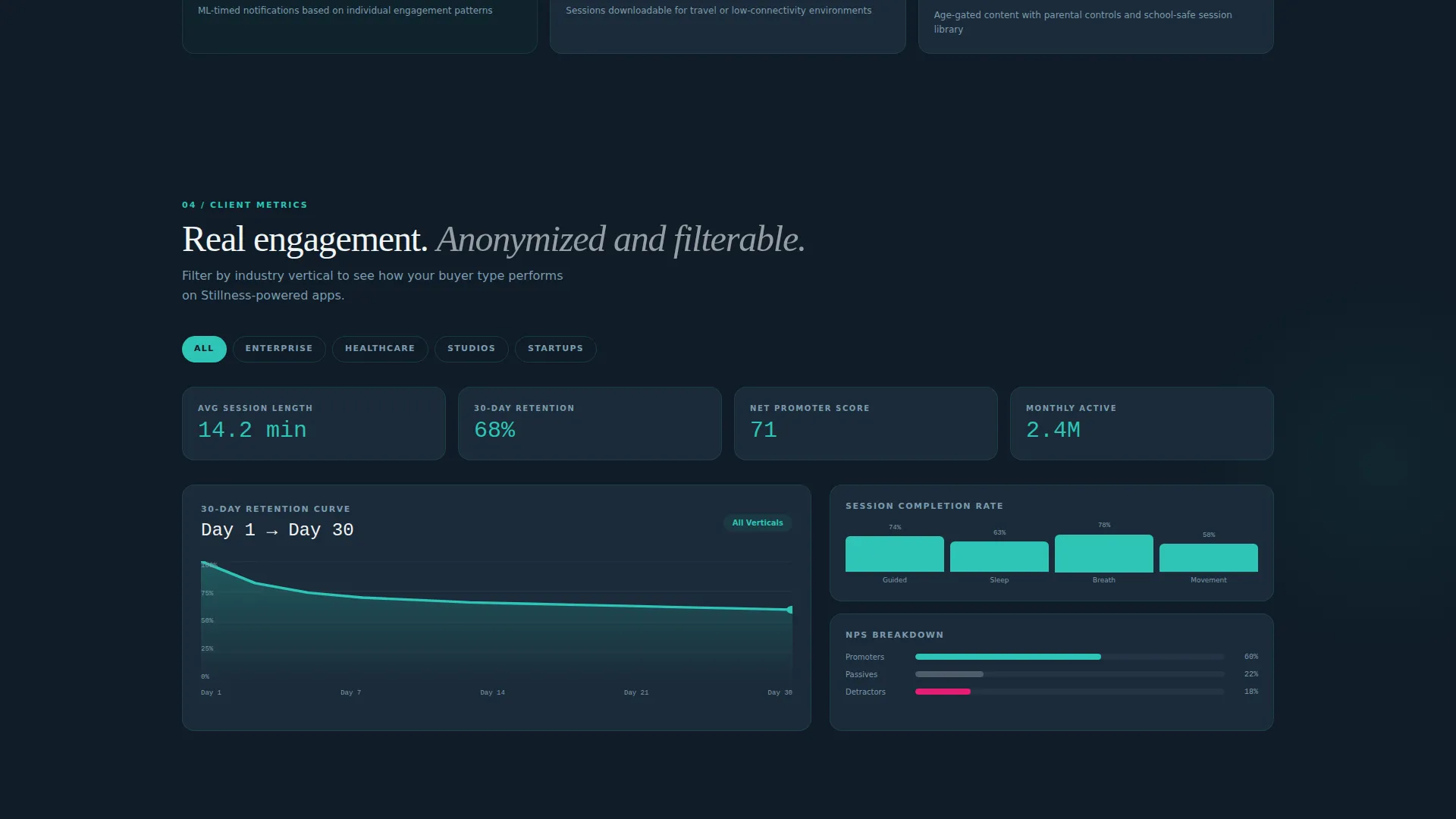Click the 'SESSION COMPLETION RATE' heading
This screenshot has height=819, width=1456.
click(924, 506)
